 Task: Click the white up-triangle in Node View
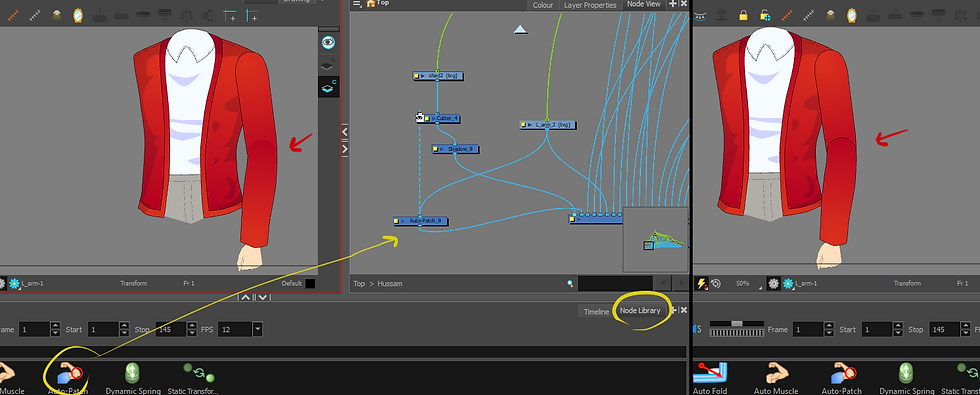[x=521, y=29]
